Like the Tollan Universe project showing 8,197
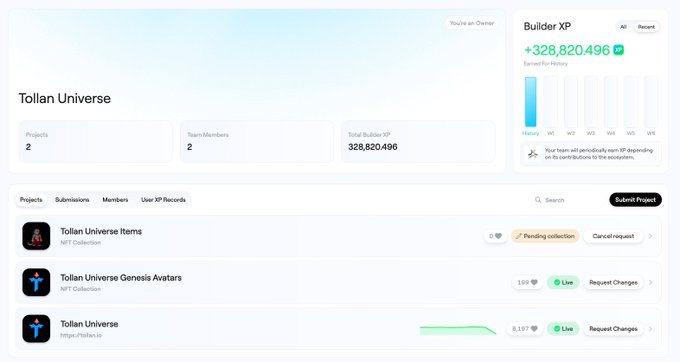 coord(525,329)
